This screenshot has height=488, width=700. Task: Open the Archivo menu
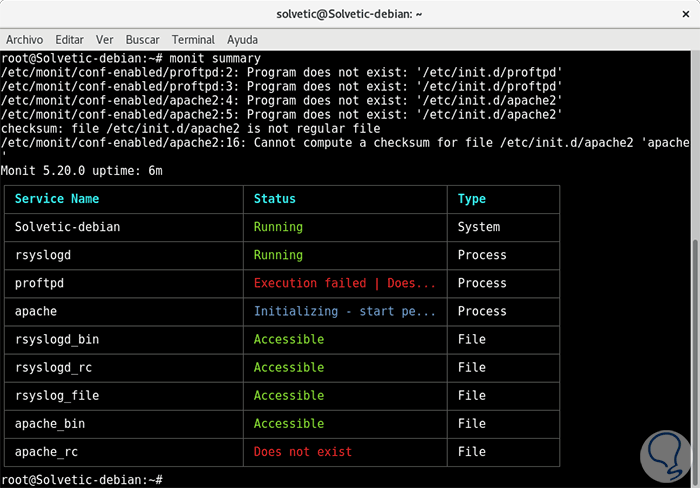pyautogui.click(x=24, y=40)
